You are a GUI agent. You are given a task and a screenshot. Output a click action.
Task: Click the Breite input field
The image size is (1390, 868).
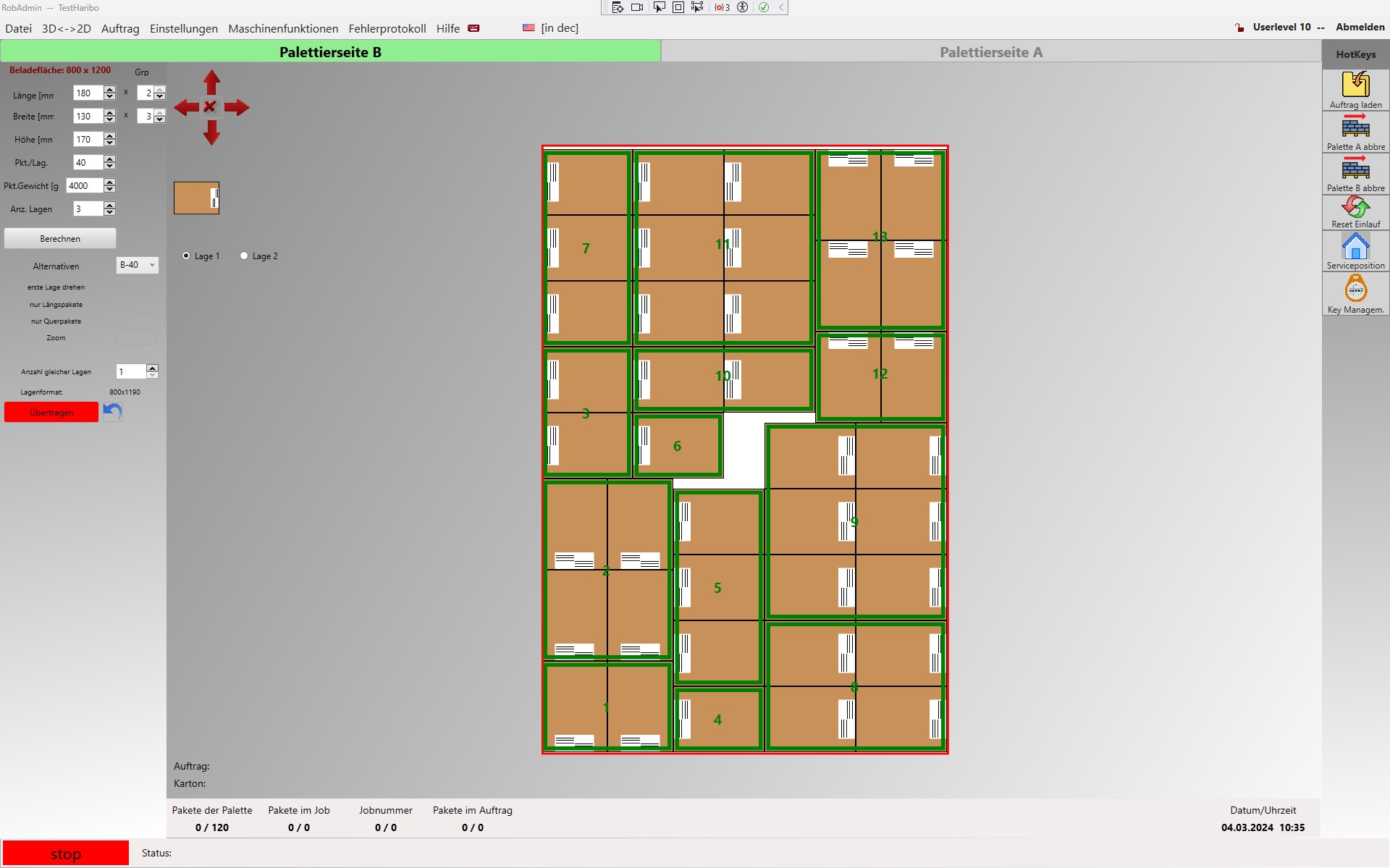pos(88,116)
